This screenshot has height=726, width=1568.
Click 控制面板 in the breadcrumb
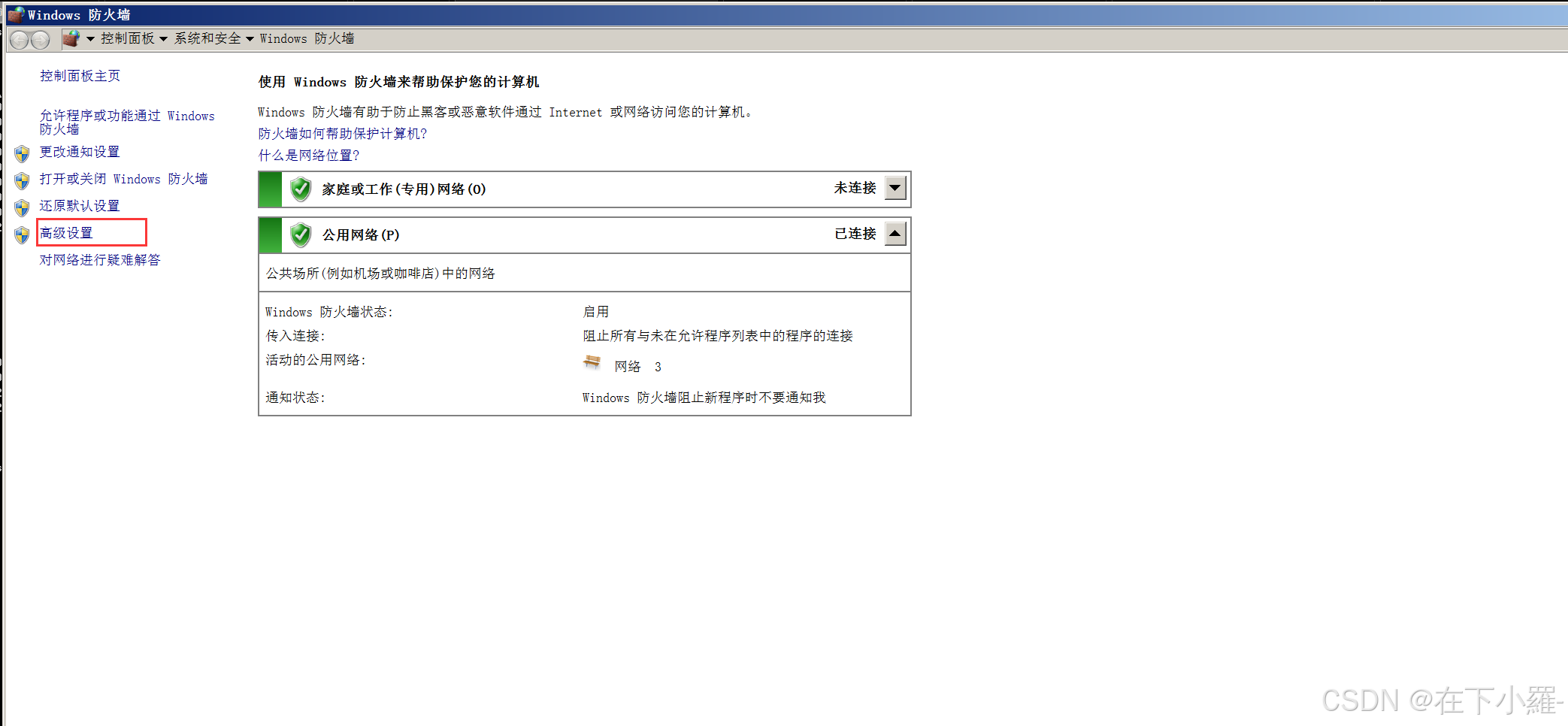coord(128,38)
